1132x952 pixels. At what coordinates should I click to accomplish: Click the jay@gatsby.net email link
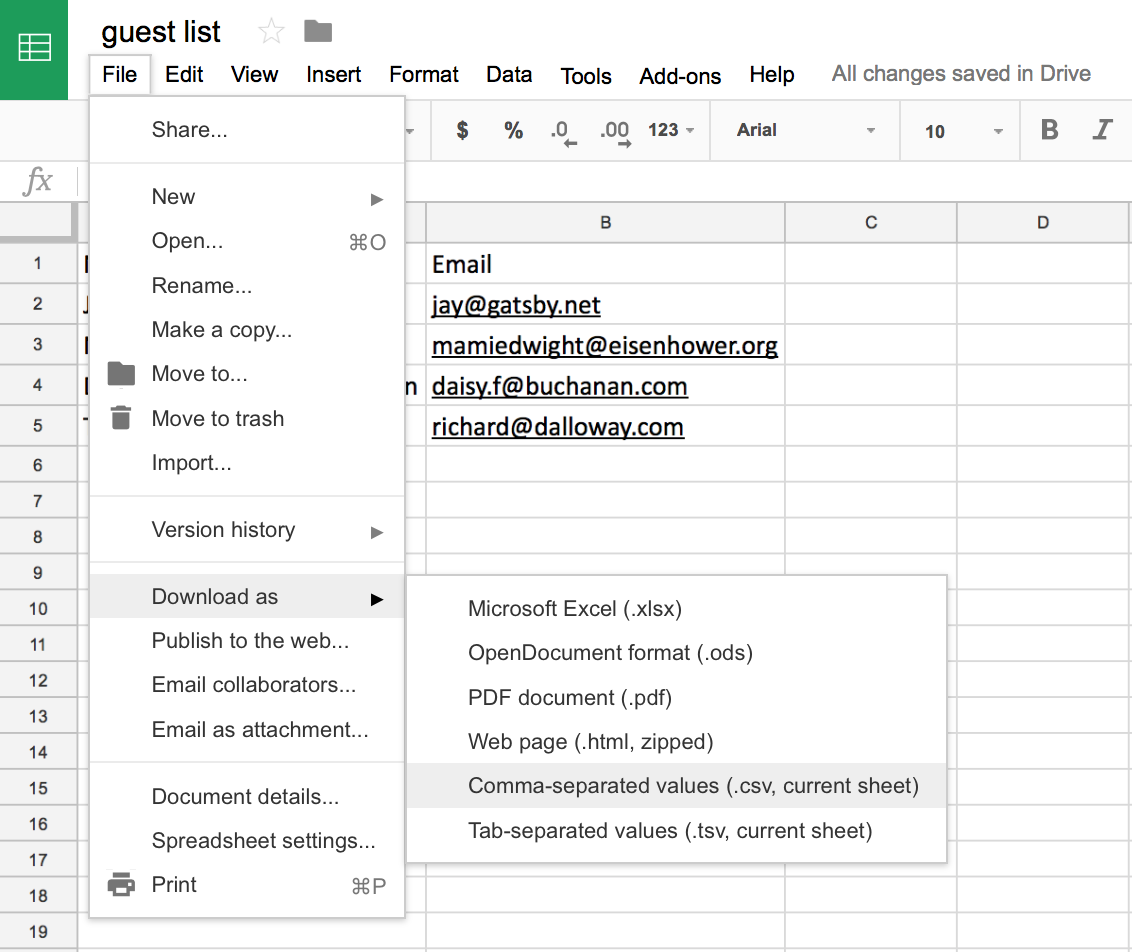pos(516,305)
